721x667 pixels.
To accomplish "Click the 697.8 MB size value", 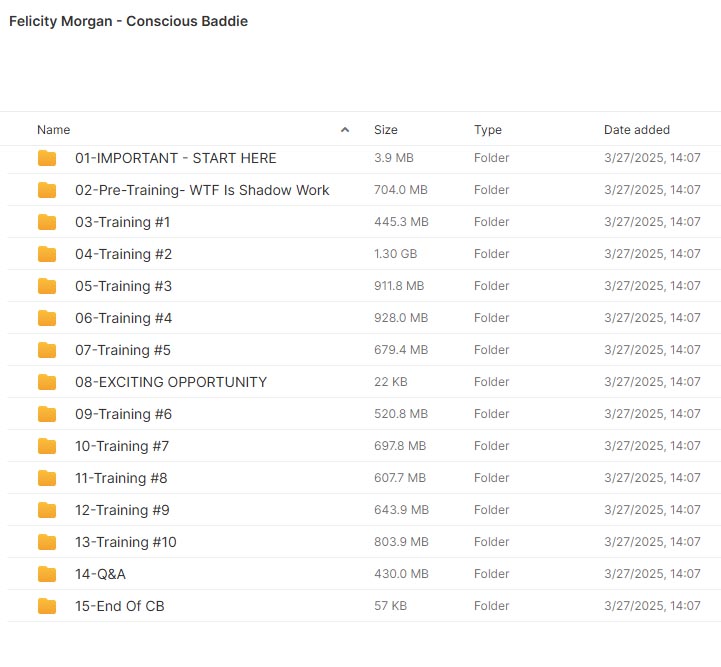I will point(400,445).
